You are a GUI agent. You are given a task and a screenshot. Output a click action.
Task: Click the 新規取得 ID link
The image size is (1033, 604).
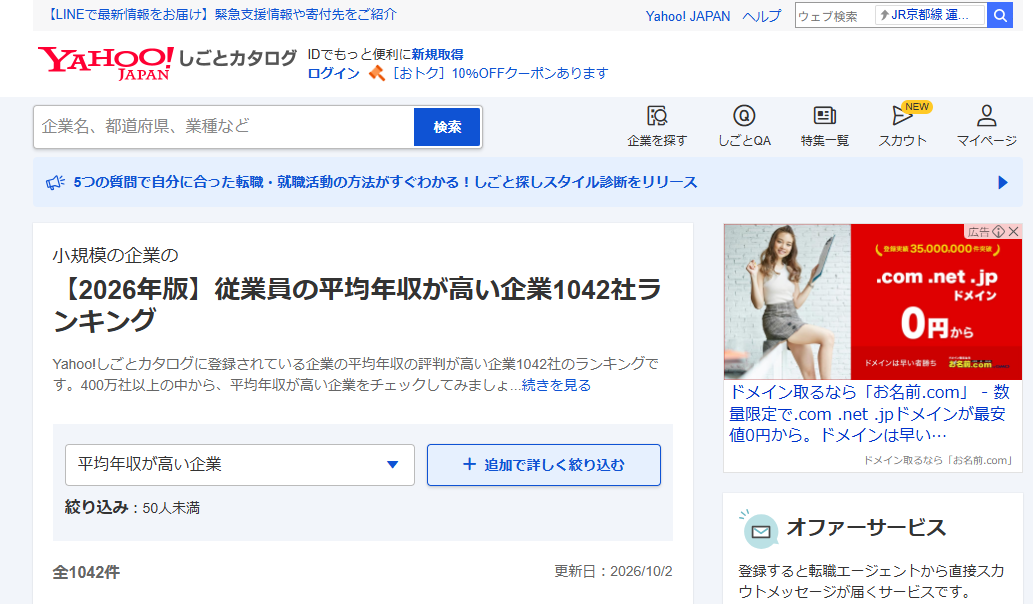tap(437, 54)
